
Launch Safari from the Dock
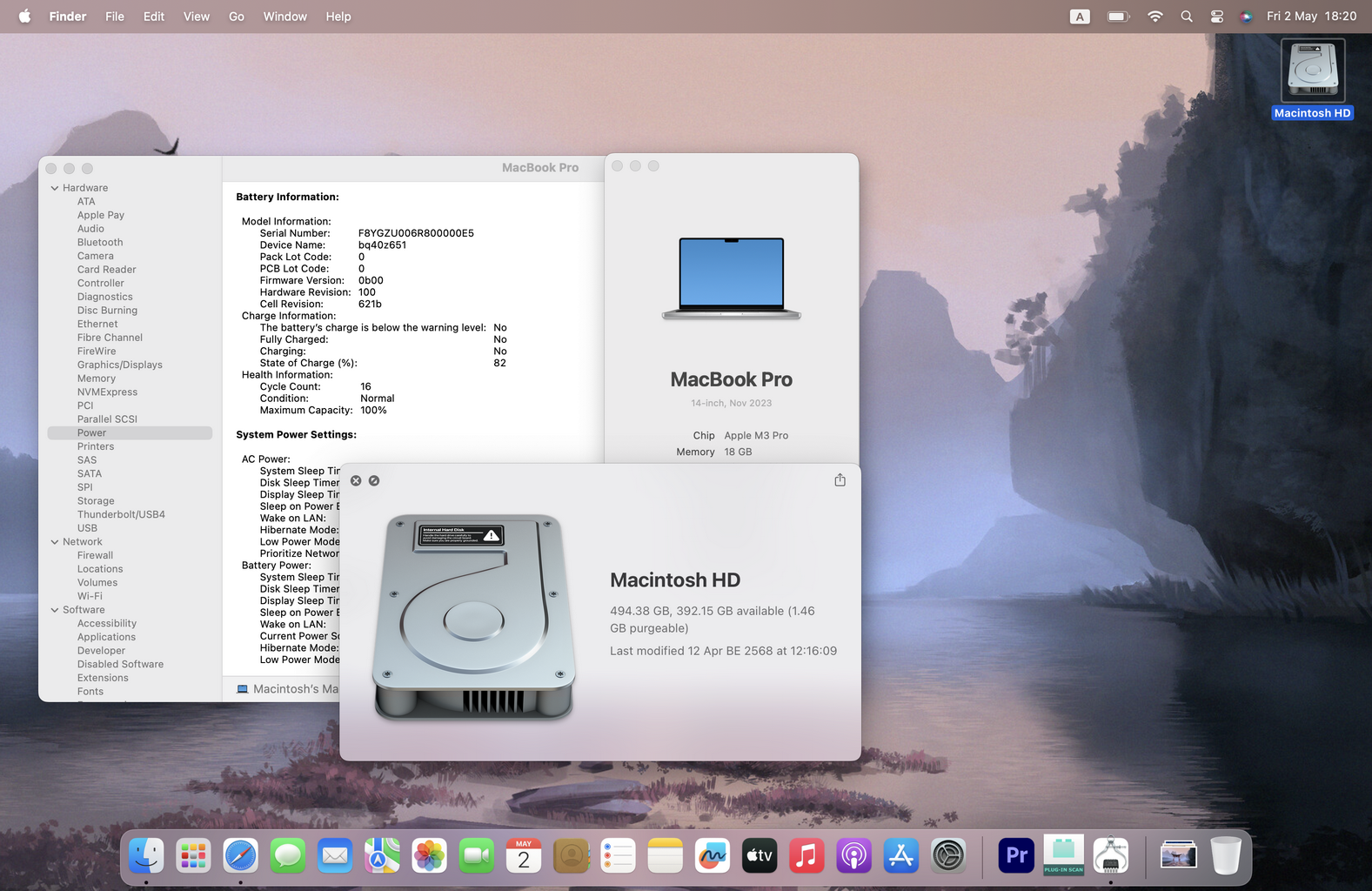(240, 856)
